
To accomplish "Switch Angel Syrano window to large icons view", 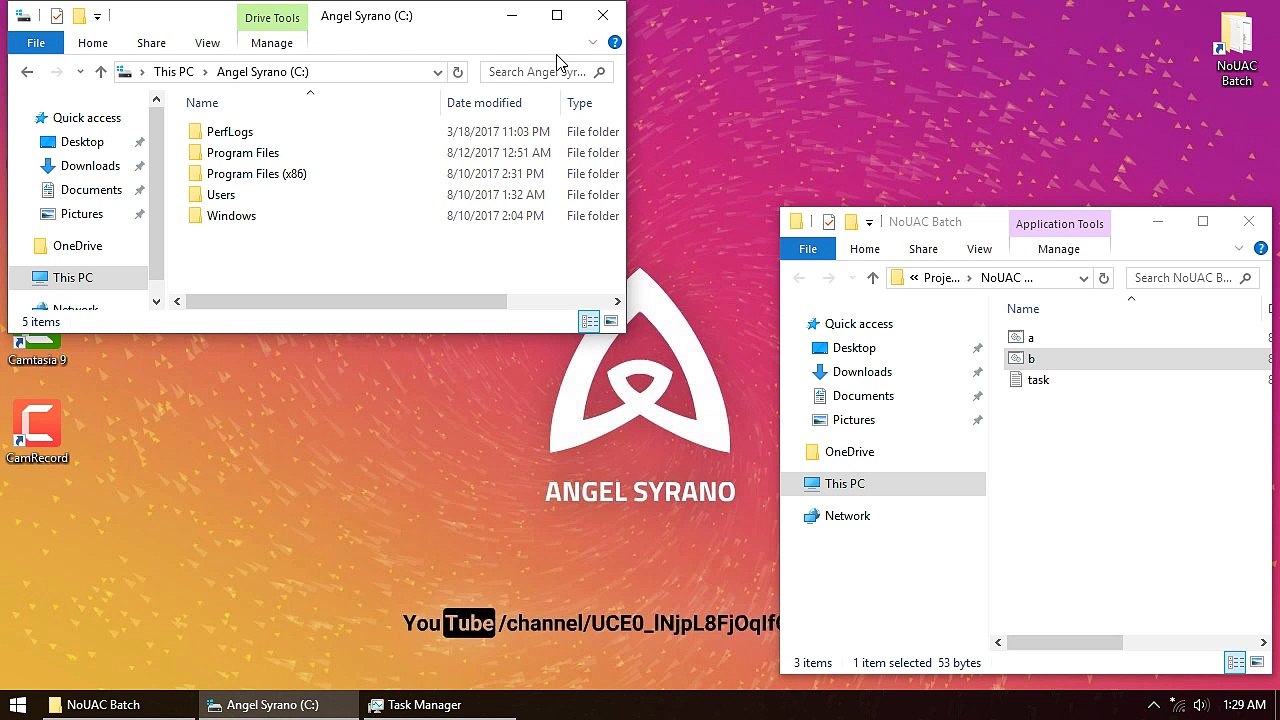I will click(x=611, y=321).
